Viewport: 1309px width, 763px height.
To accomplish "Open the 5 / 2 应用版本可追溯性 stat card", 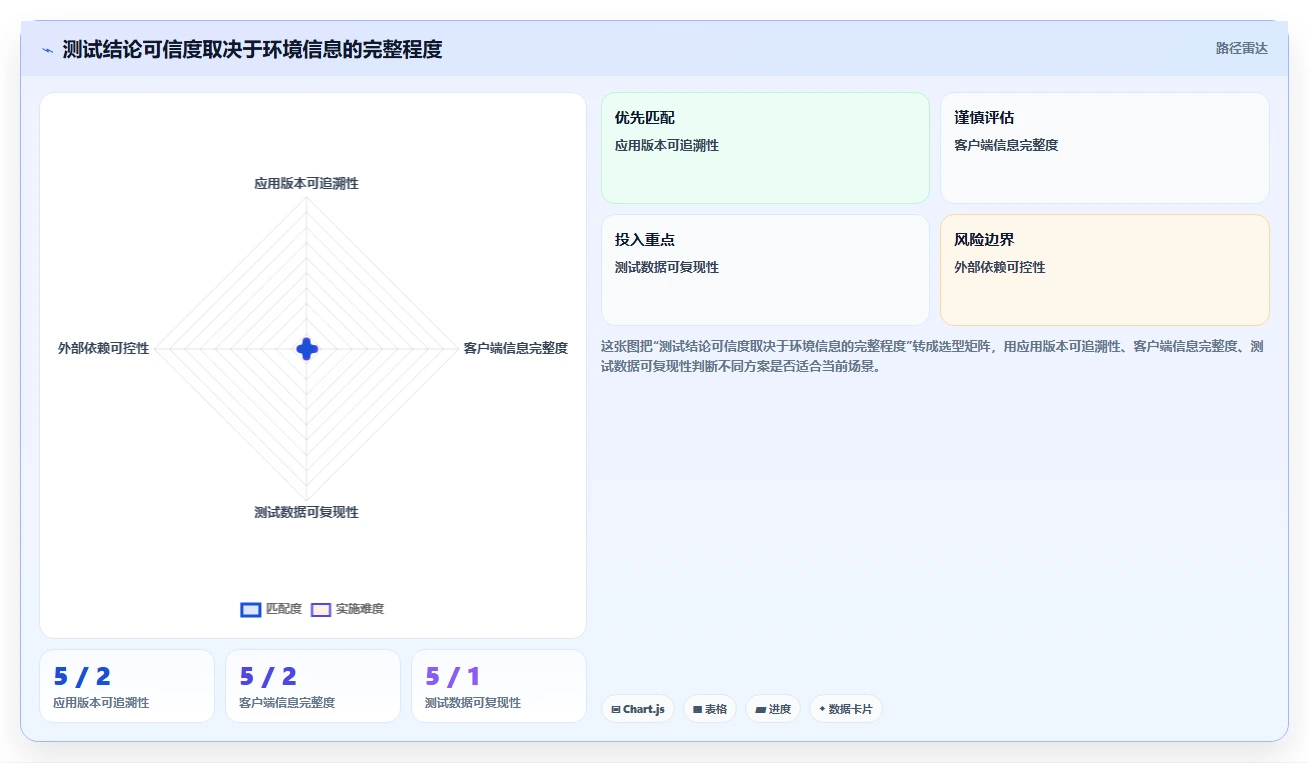I will coord(127,686).
